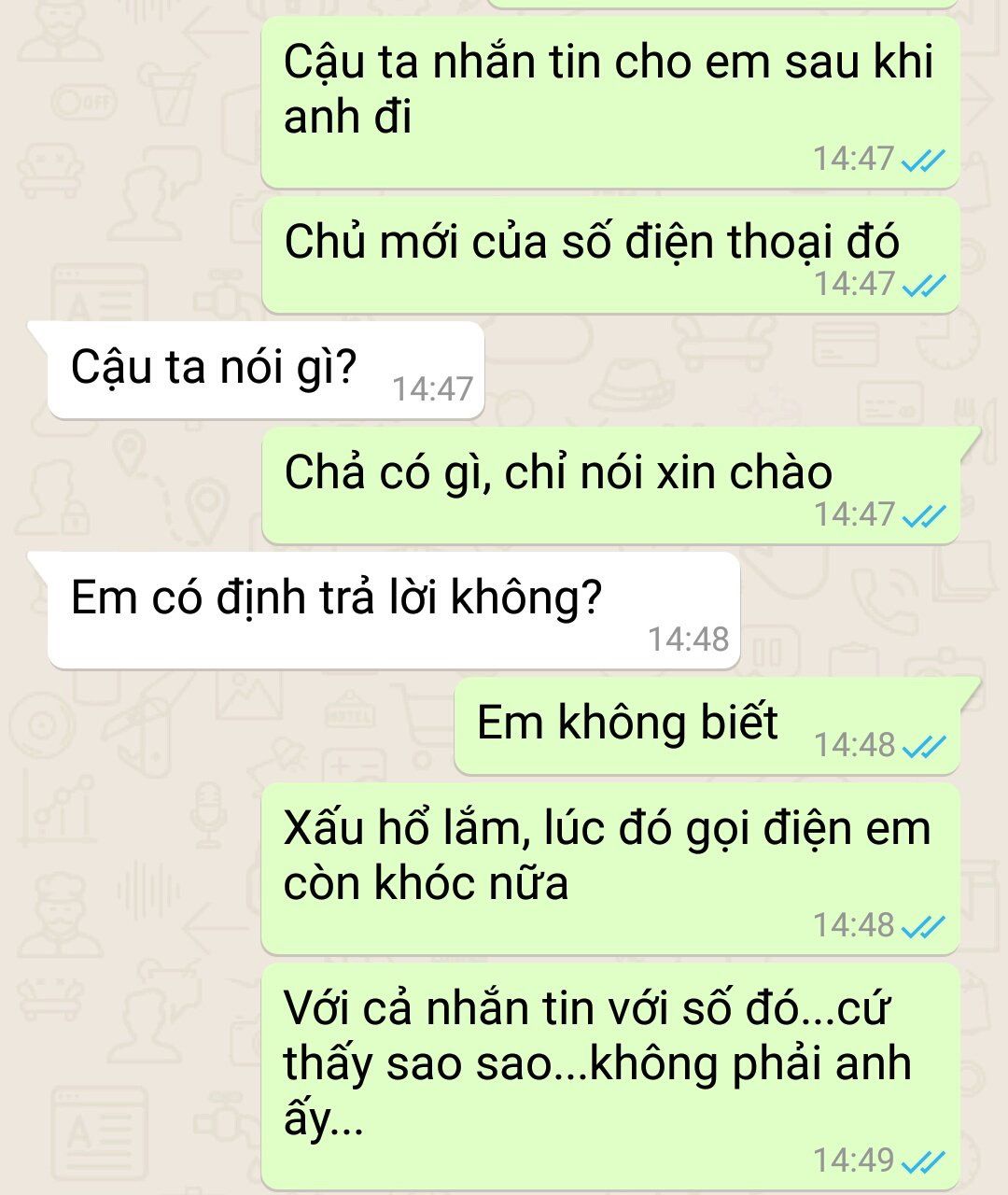Image resolution: width=1008 pixels, height=1195 pixels.
Task: Tap the read ticks on 'Chủ mới của số điện thoại đó'
Action: (924, 284)
